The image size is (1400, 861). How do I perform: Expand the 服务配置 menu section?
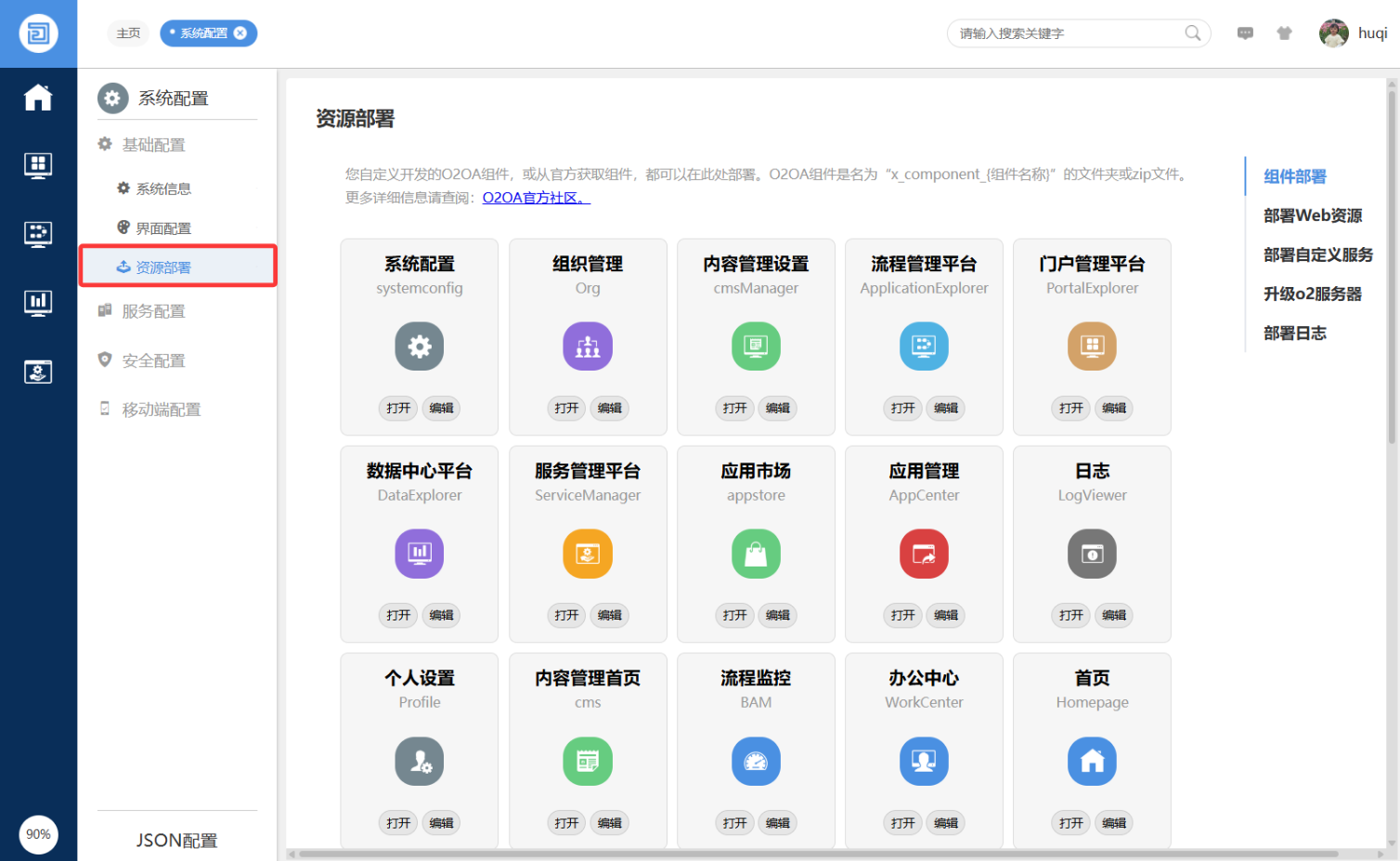pyautogui.click(x=154, y=311)
